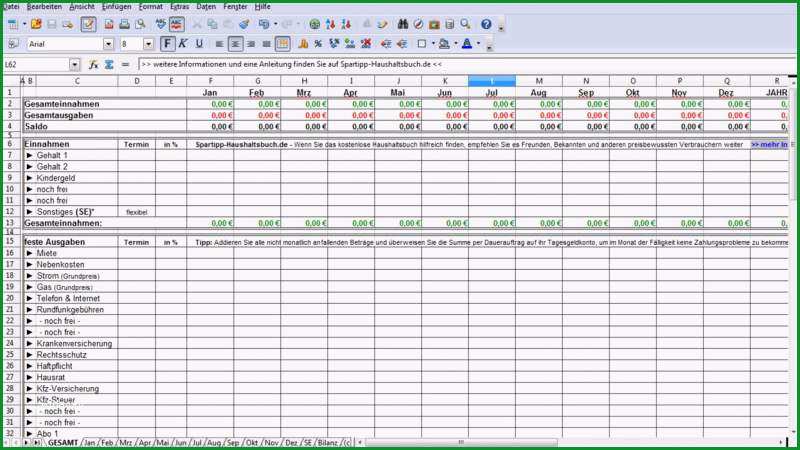The image size is (800, 450).
Task: Open the Borders dropdown arrow
Action: click(x=433, y=44)
